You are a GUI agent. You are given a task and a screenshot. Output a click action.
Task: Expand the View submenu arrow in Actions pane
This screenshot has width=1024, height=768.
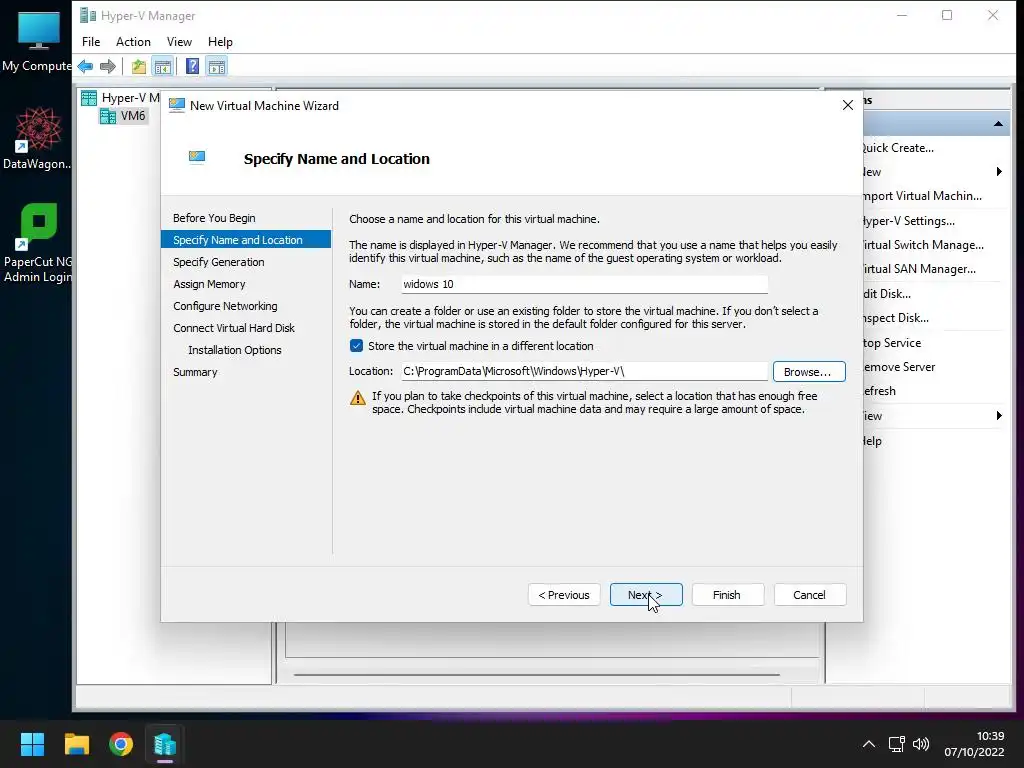coord(999,416)
